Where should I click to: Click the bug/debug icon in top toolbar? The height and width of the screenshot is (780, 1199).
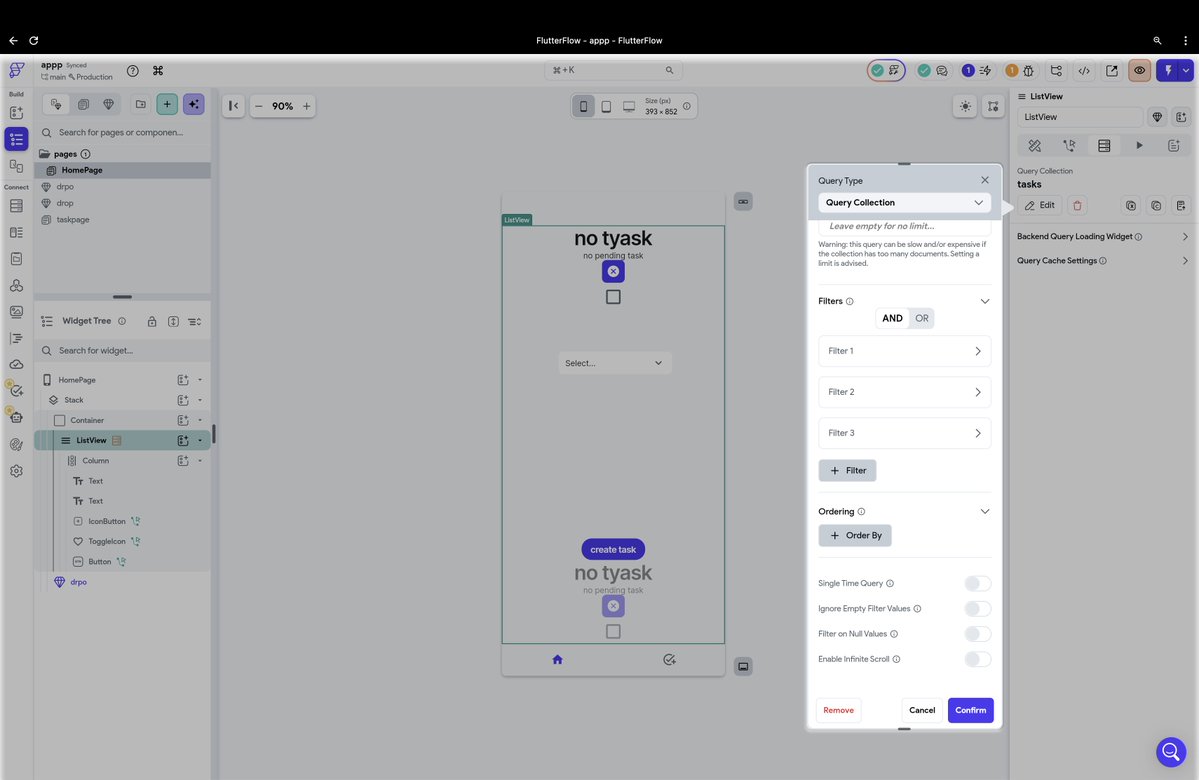(x=1029, y=70)
